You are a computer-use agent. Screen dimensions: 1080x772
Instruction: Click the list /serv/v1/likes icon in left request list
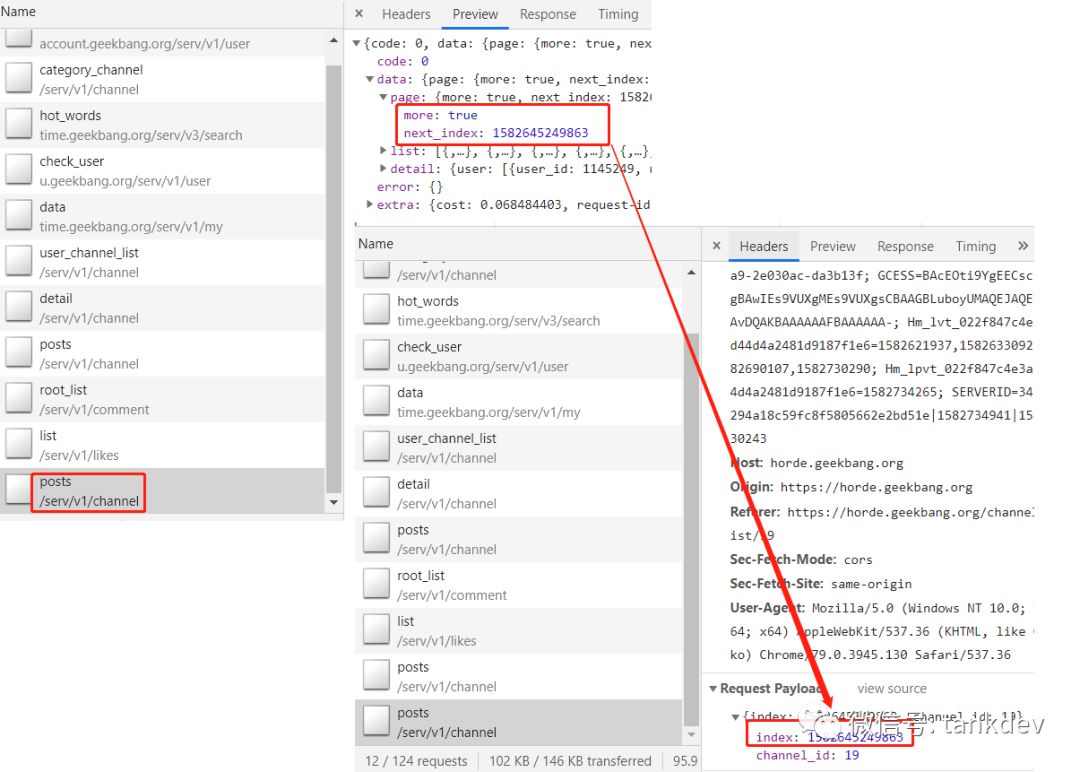[x=19, y=444]
